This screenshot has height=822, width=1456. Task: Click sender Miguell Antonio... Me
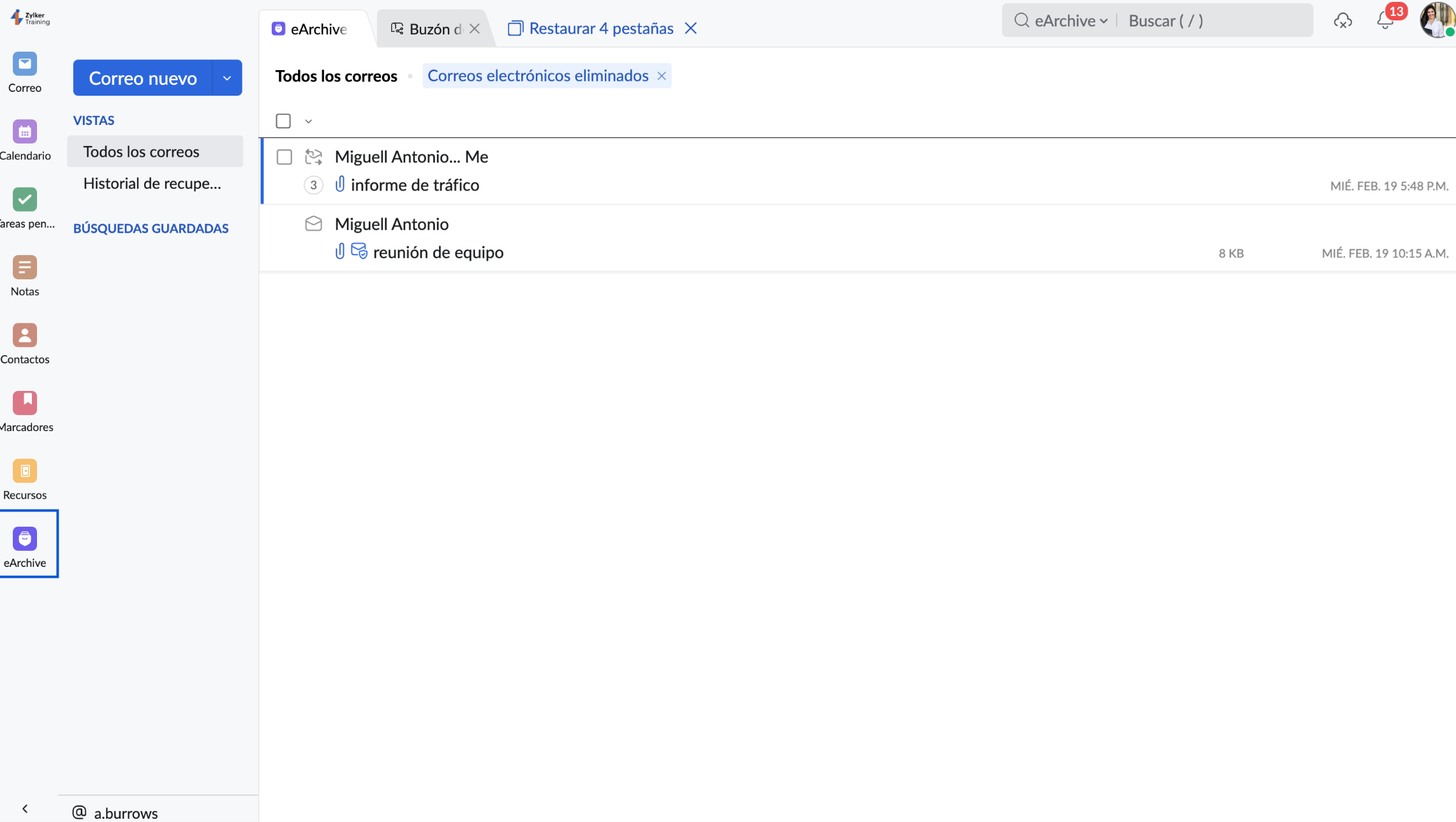click(412, 157)
